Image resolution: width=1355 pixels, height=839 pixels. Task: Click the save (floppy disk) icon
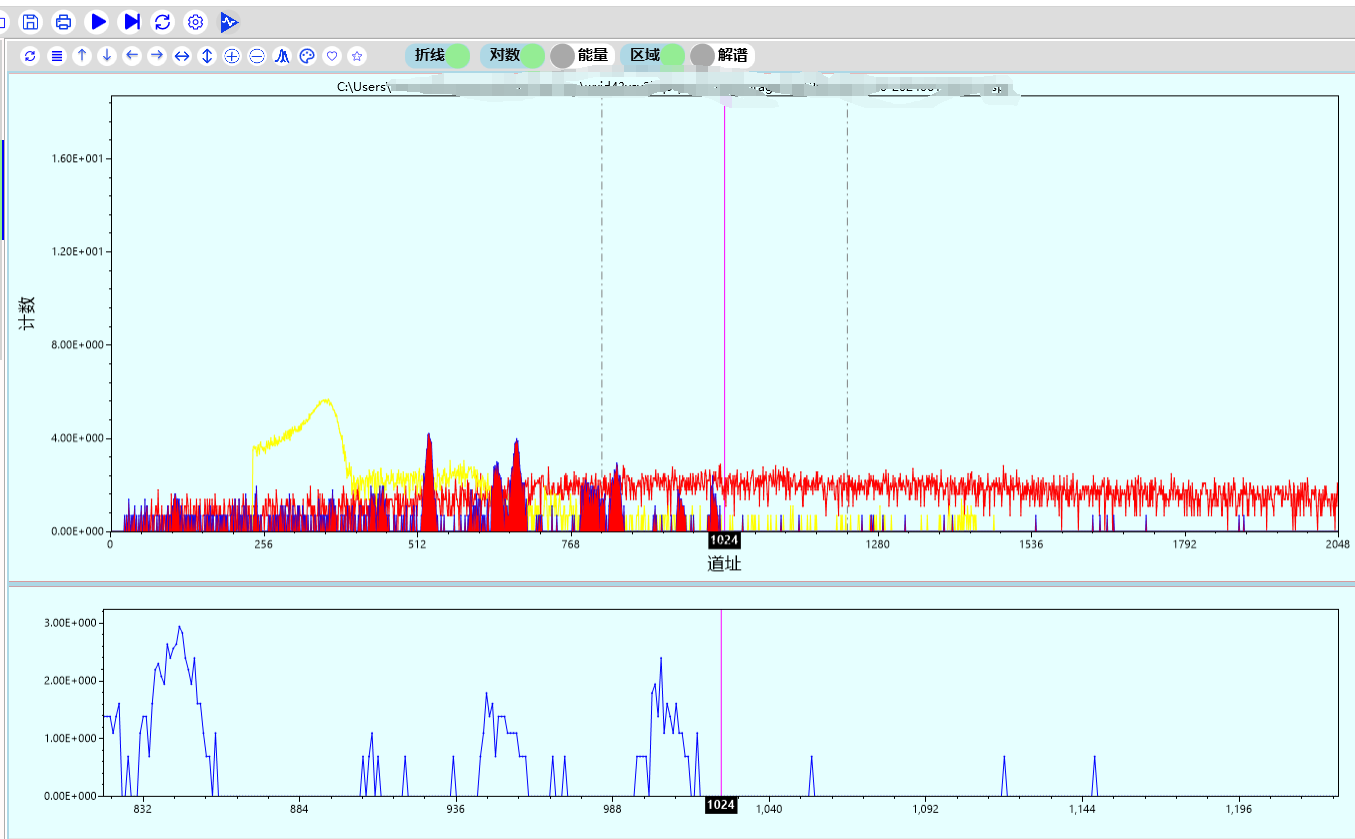(x=31, y=21)
